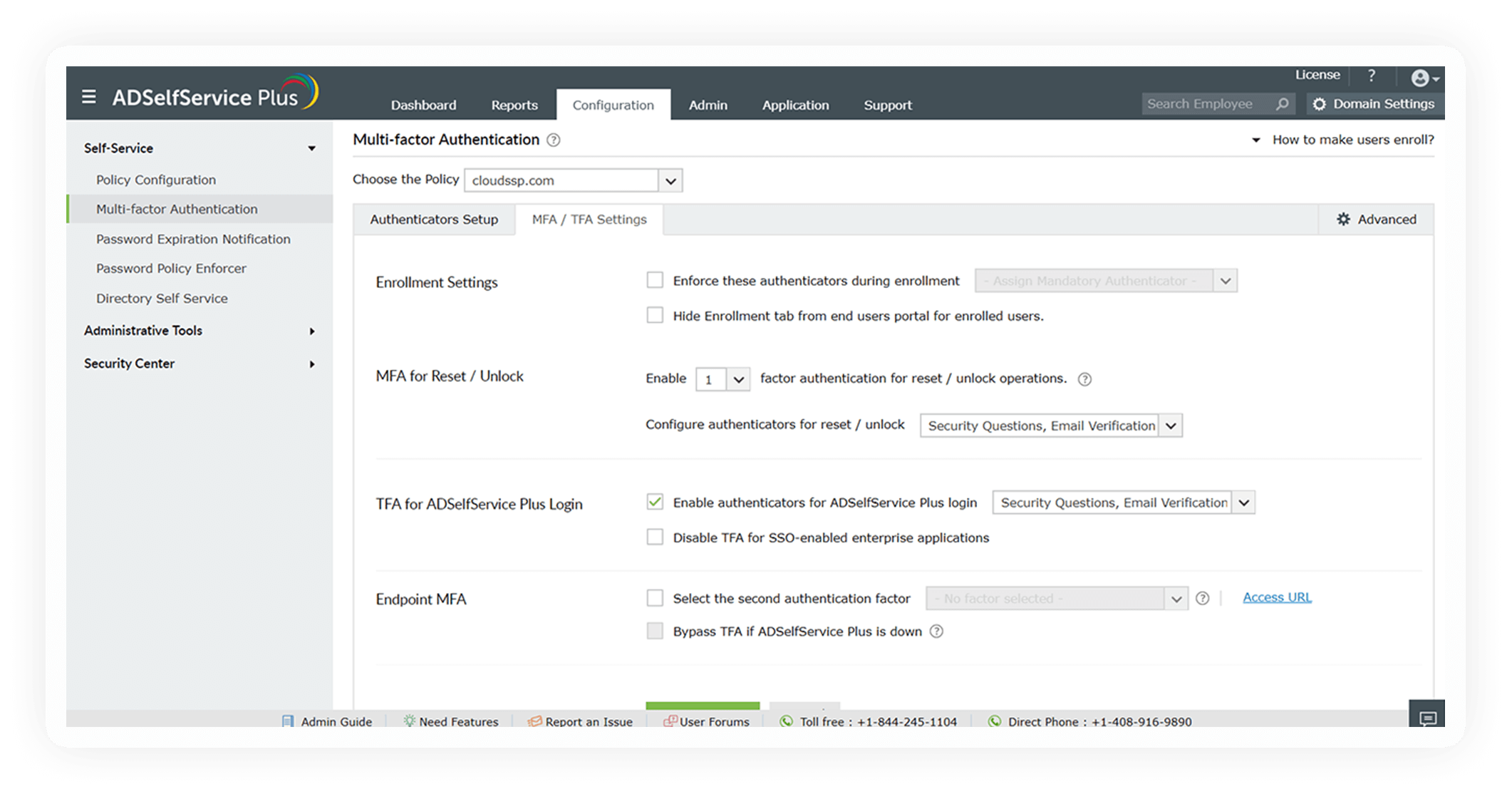
Task: Open the Choose the Policy dropdown
Action: click(574, 180)
